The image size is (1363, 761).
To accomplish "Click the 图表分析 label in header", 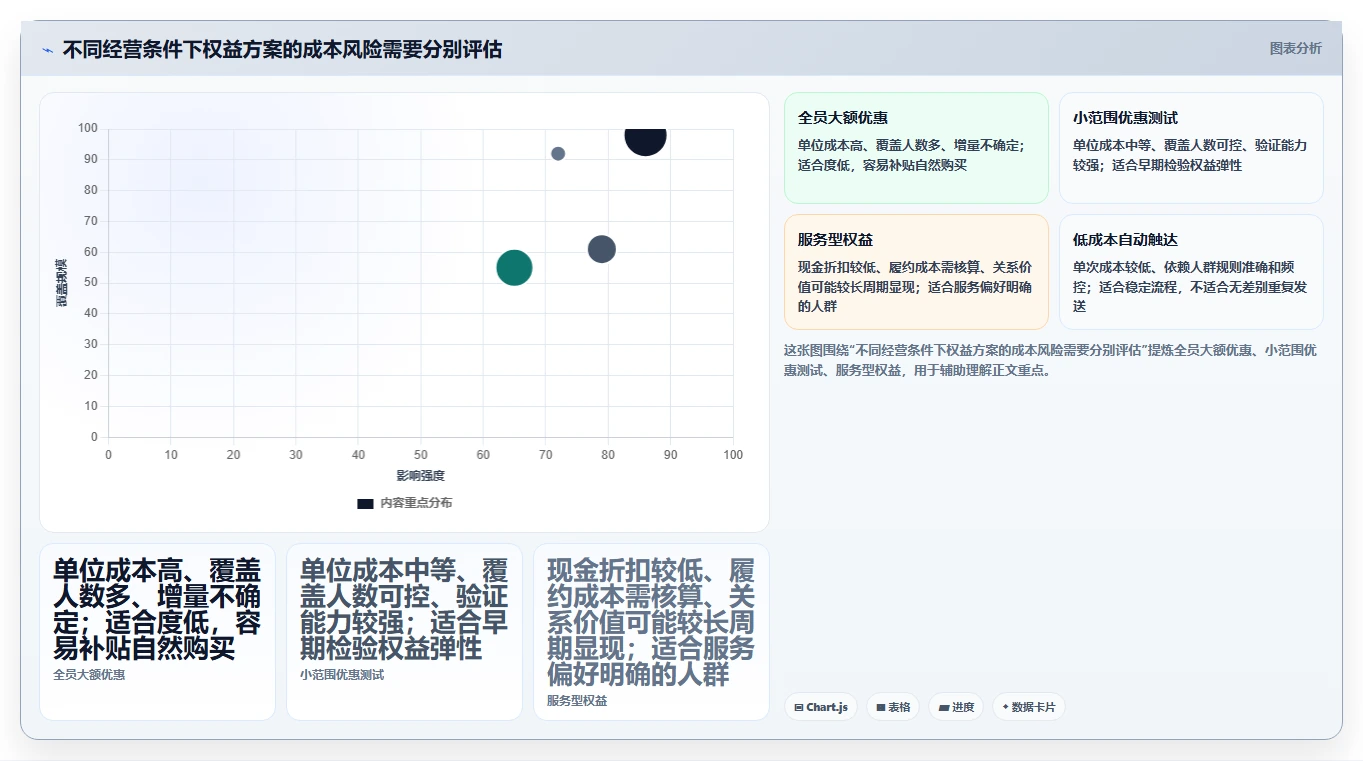I will (1295, 48).
